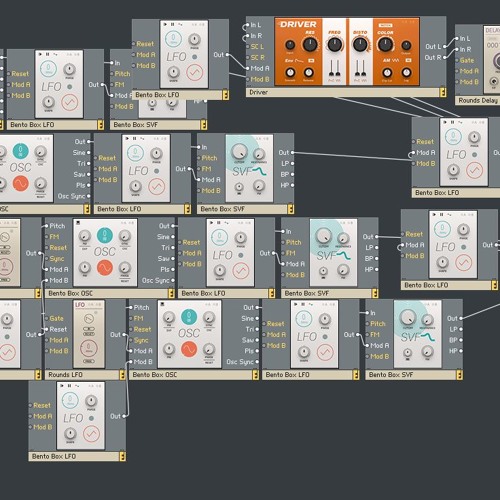This screenshot has height=500, width=500.
Task: Click the orange sine button on the OSC beside Rounds LFO
Action: click(x=189, y=349)
